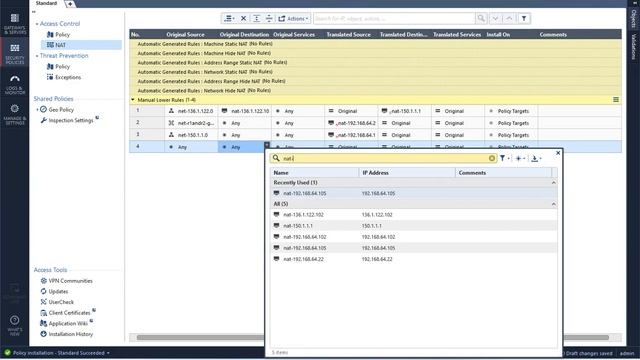Open the Objects side panel tab
640x360 pixels.
(633, 18)
